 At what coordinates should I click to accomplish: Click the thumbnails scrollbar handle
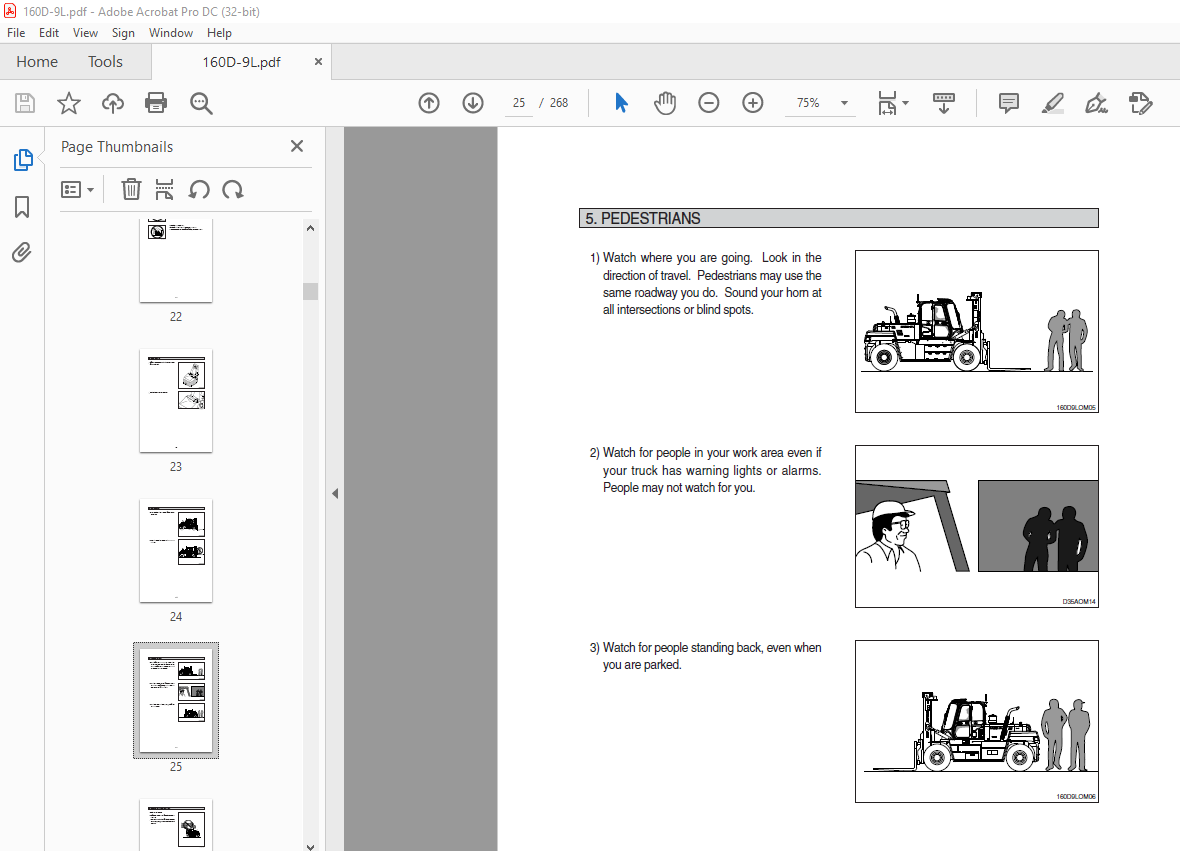[310, 291]
